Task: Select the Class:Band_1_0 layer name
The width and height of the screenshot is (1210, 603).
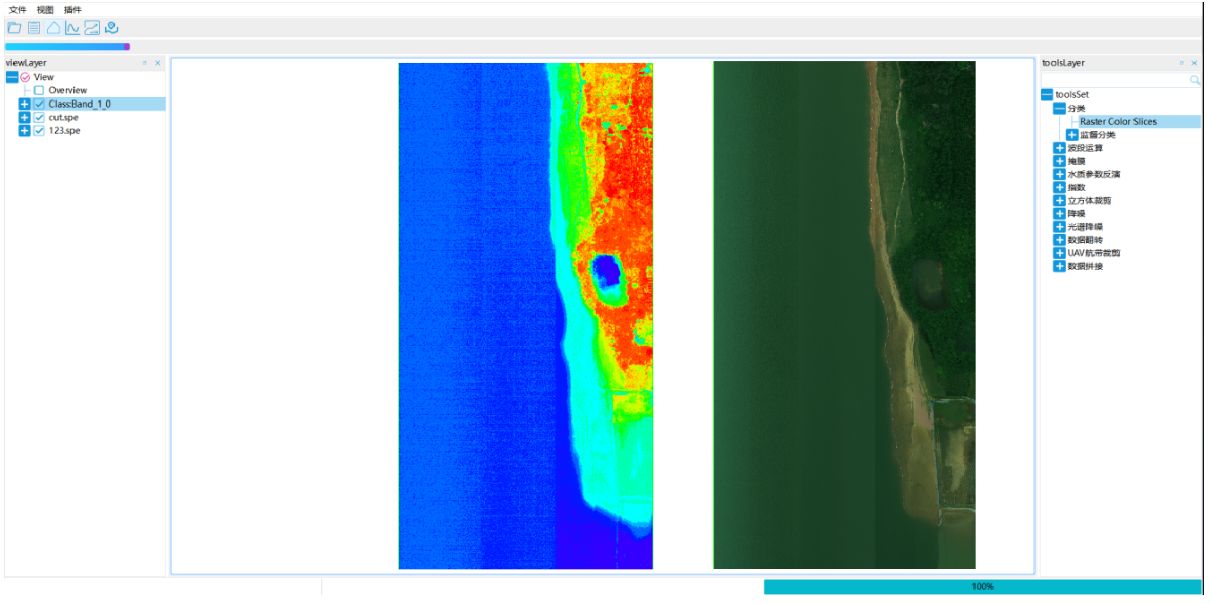Action: (x=79, y=104)
